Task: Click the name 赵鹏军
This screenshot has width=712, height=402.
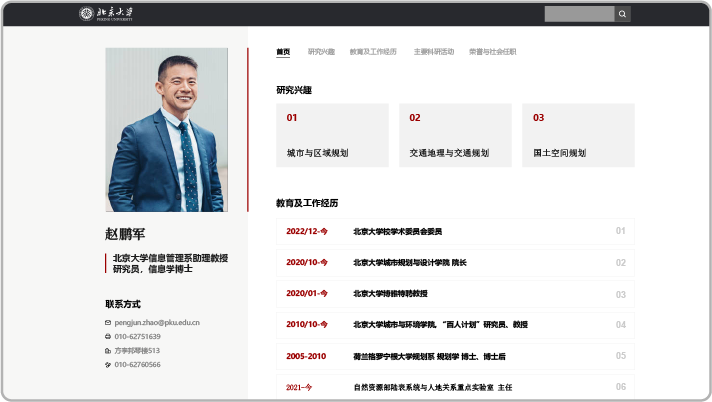Action: click(125, 234)
